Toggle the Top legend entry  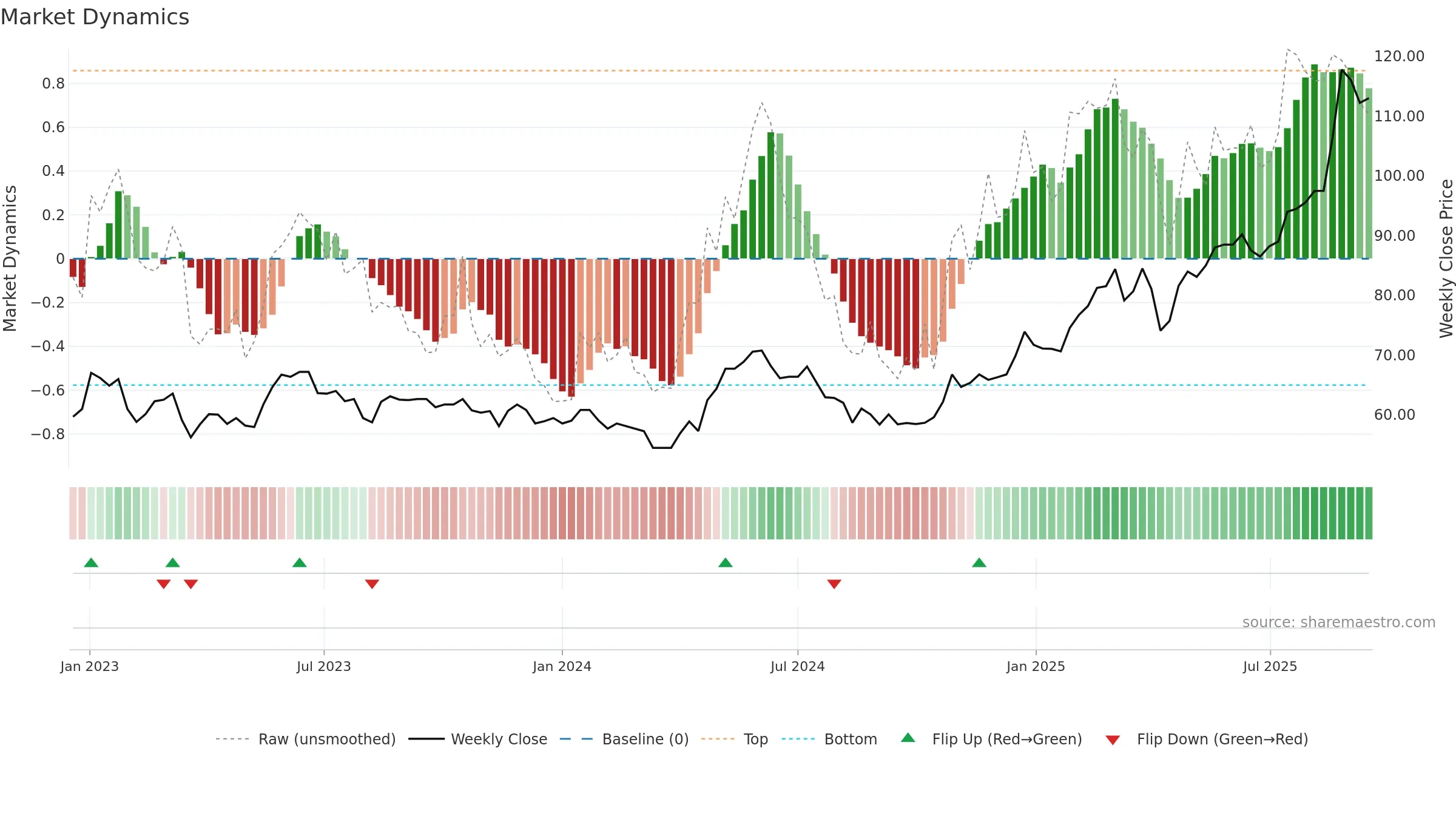point(735,739)
